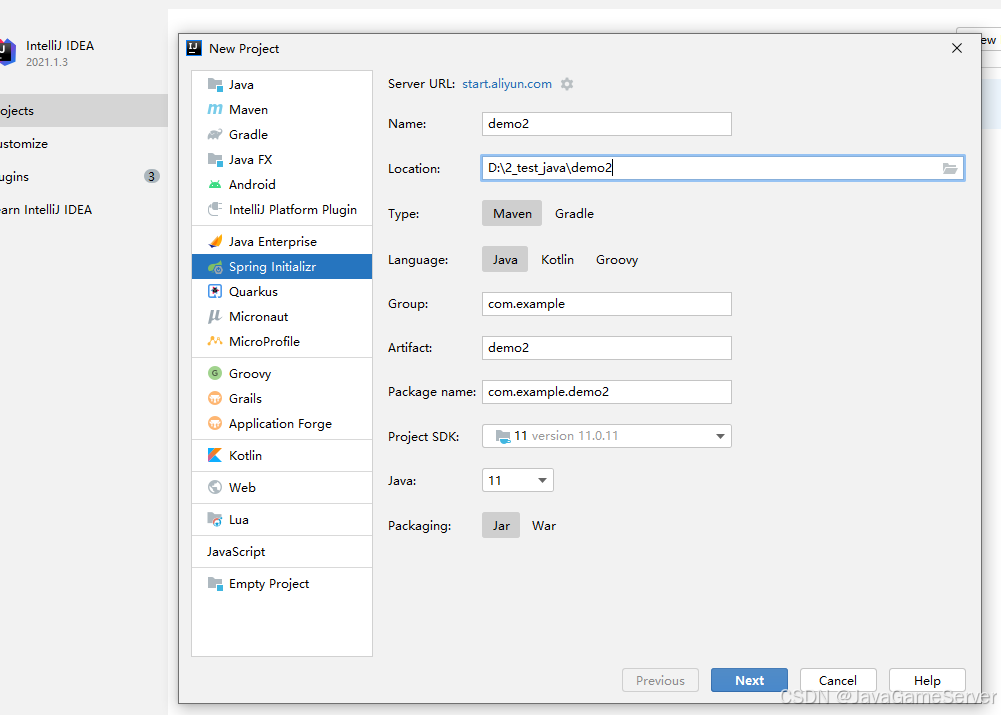1001x715 pixels.
Task: Open Customize tab in welcome window
Action: pos(83,144)
